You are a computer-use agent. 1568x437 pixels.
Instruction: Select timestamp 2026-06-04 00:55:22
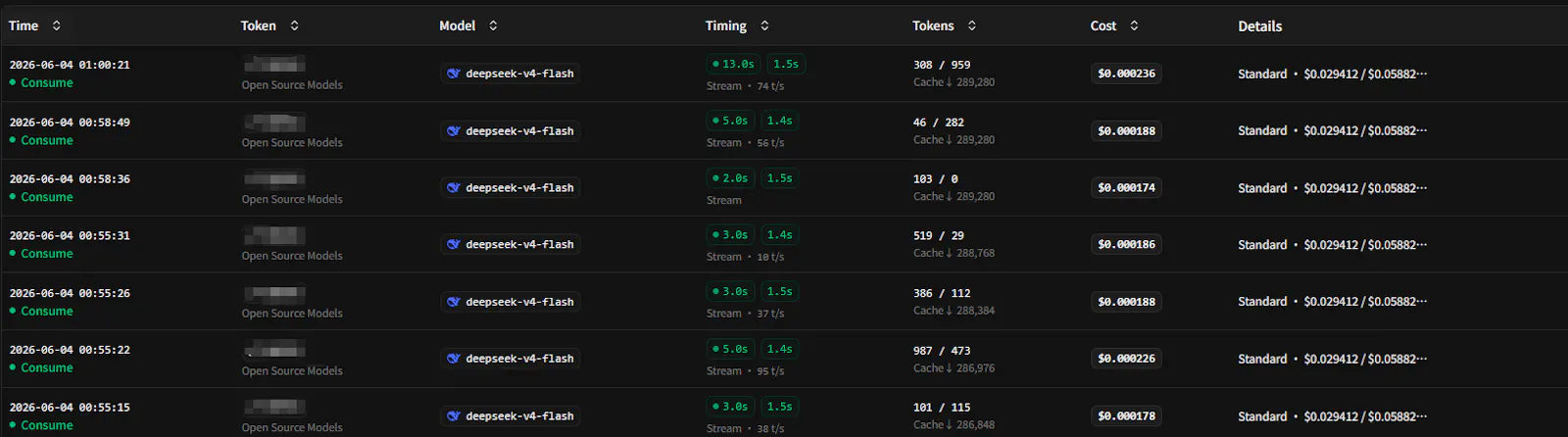(x=70, y=350)
